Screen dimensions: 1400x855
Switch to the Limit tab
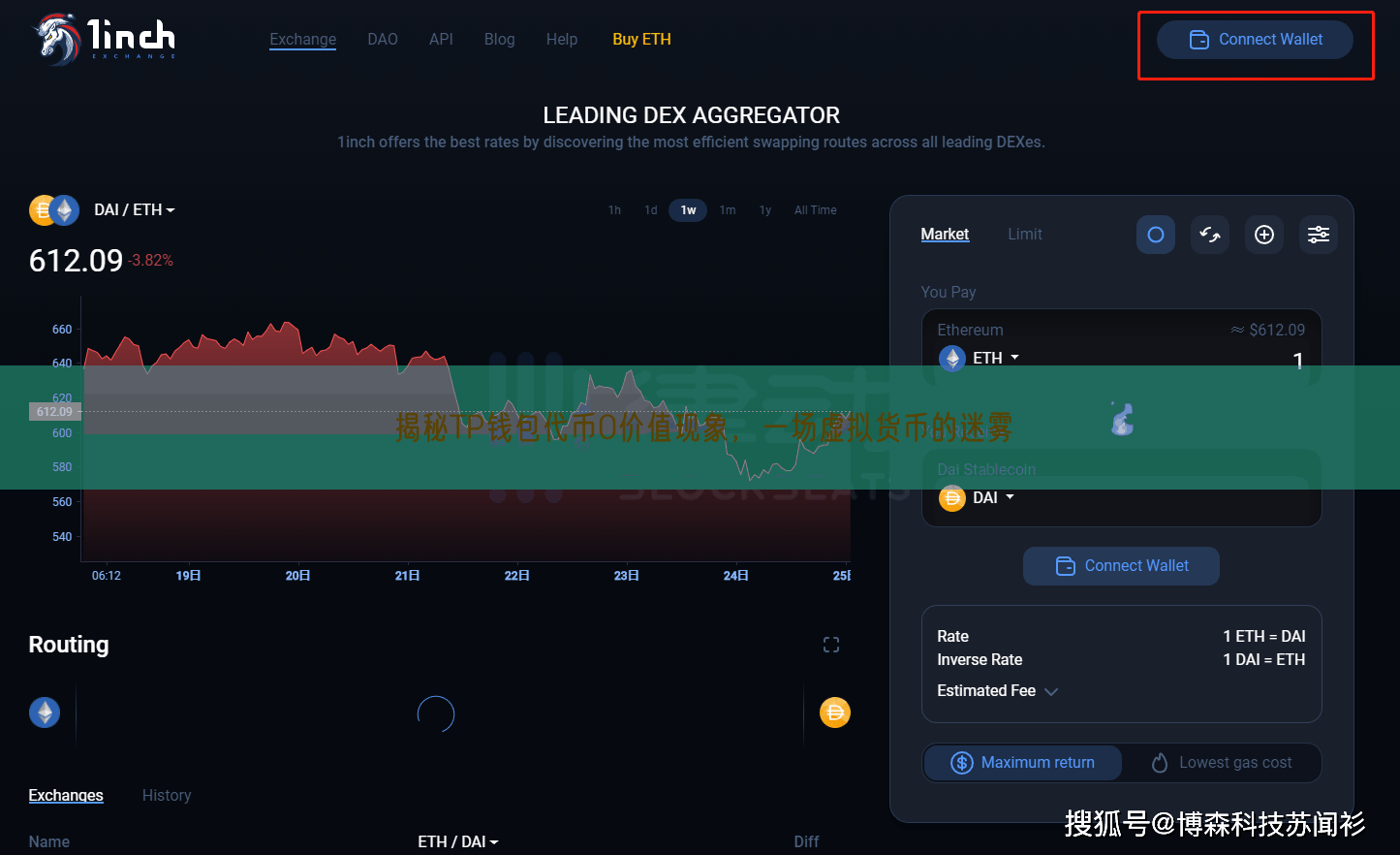[1025, 235]
